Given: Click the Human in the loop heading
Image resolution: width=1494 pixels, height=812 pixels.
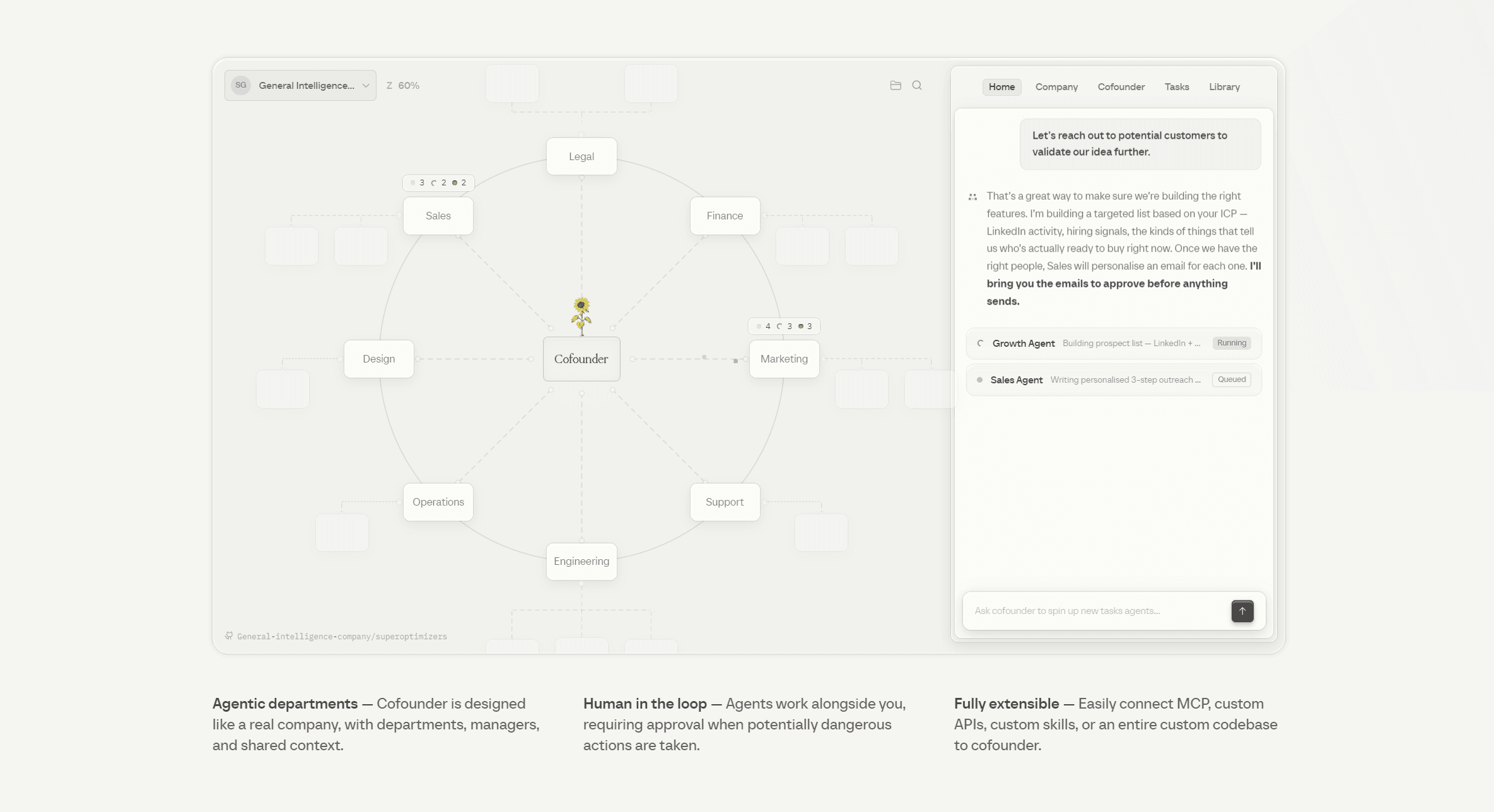Looking at the screenshot, I should tap(645, 704).
